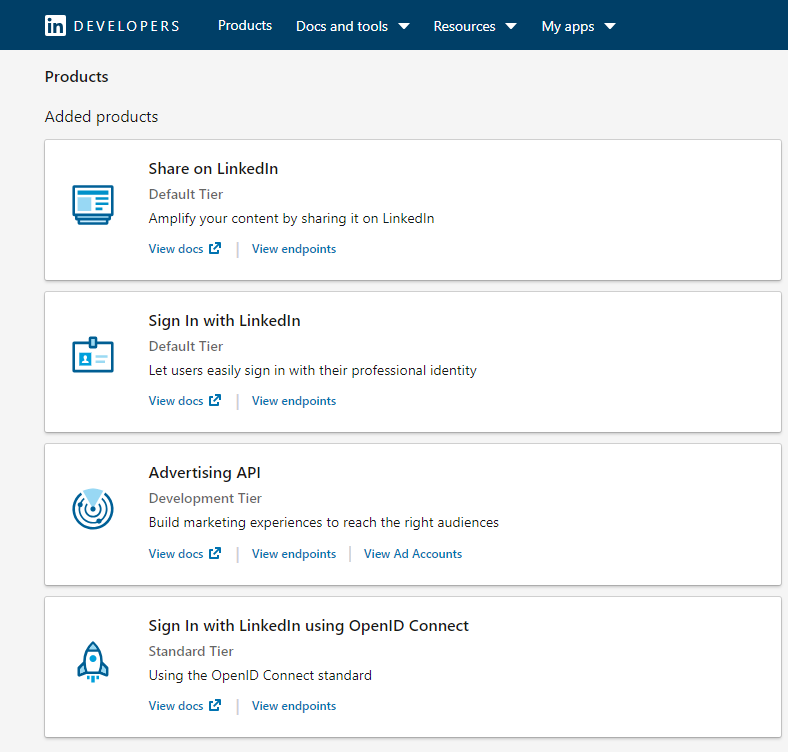Open View docs for Share on LinkedIn

[x=176, y=249]
